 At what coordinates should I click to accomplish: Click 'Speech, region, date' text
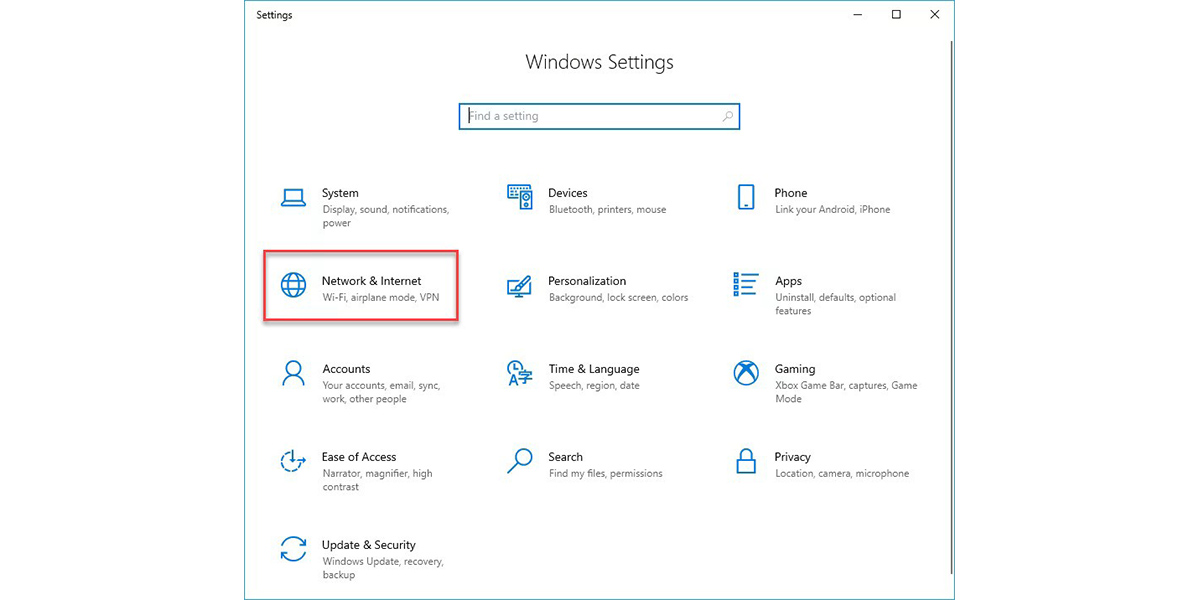pos(594,386)
